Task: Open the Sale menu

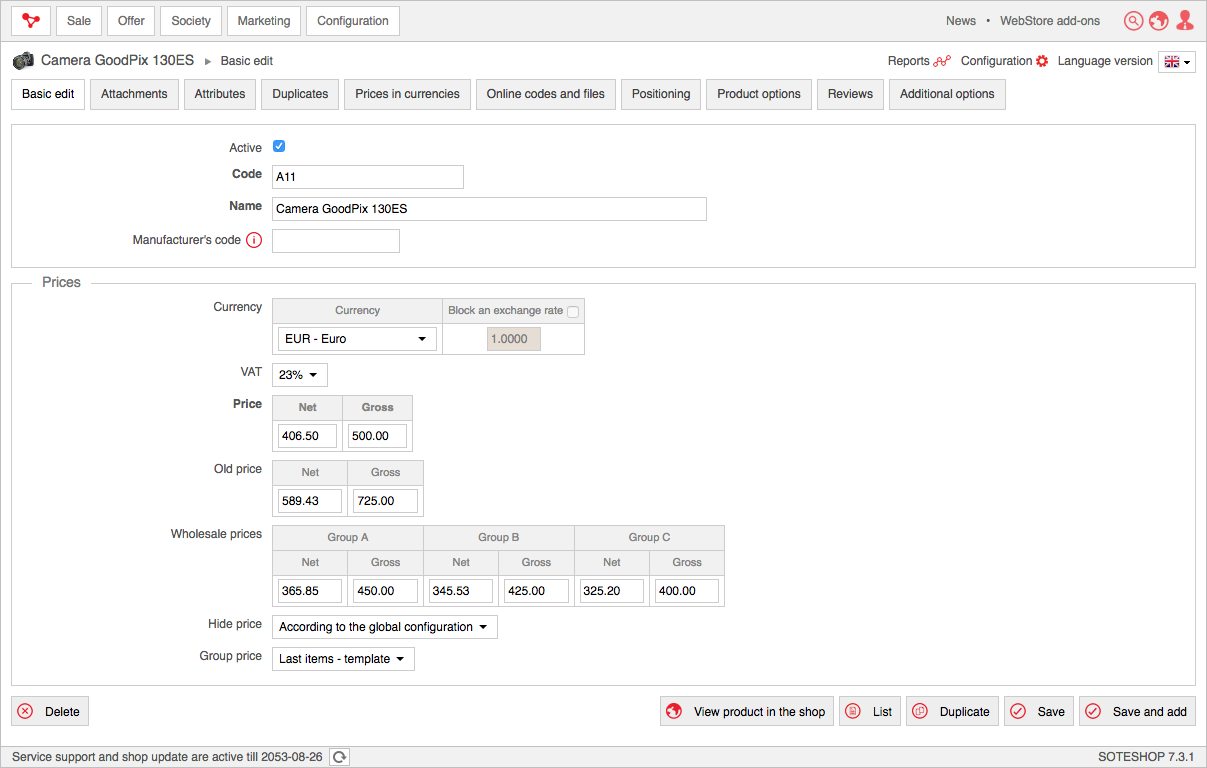Action: pyautogui.click(x=79, y=21)
